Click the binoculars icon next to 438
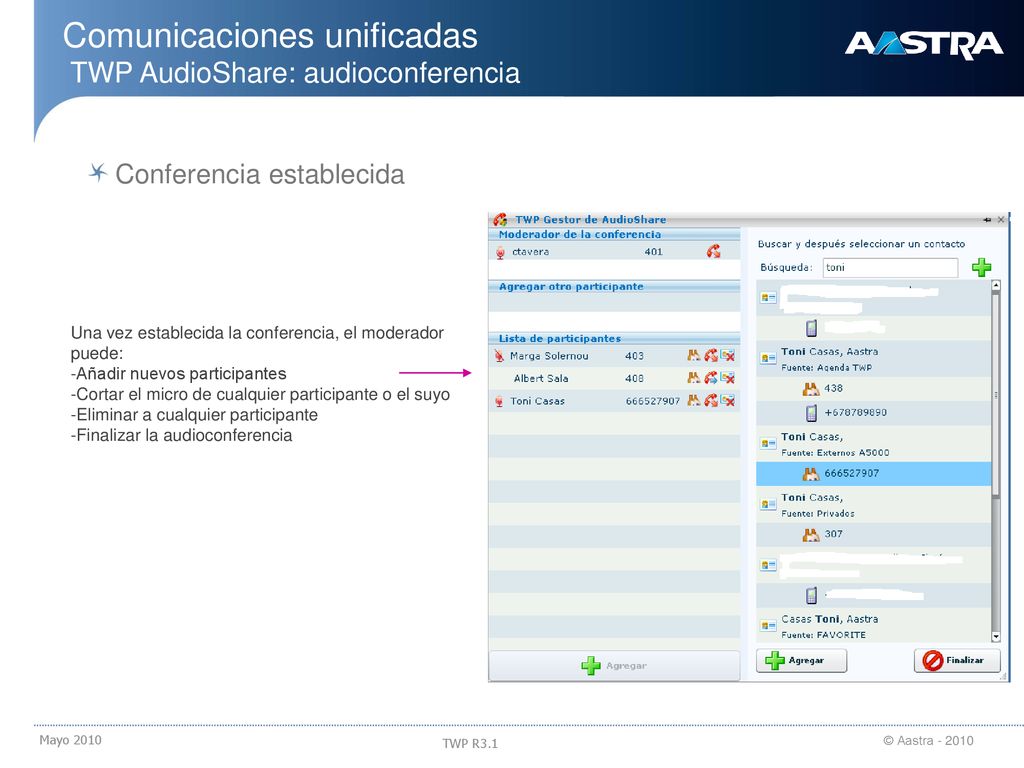Viewport: 1024px width, 768px height. (810, 389)
